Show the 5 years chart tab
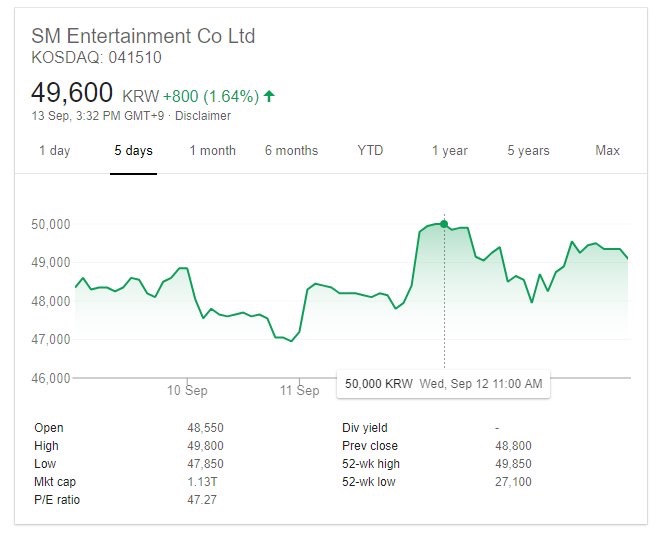Screen dimensions: 665x537 pos(528,151)
